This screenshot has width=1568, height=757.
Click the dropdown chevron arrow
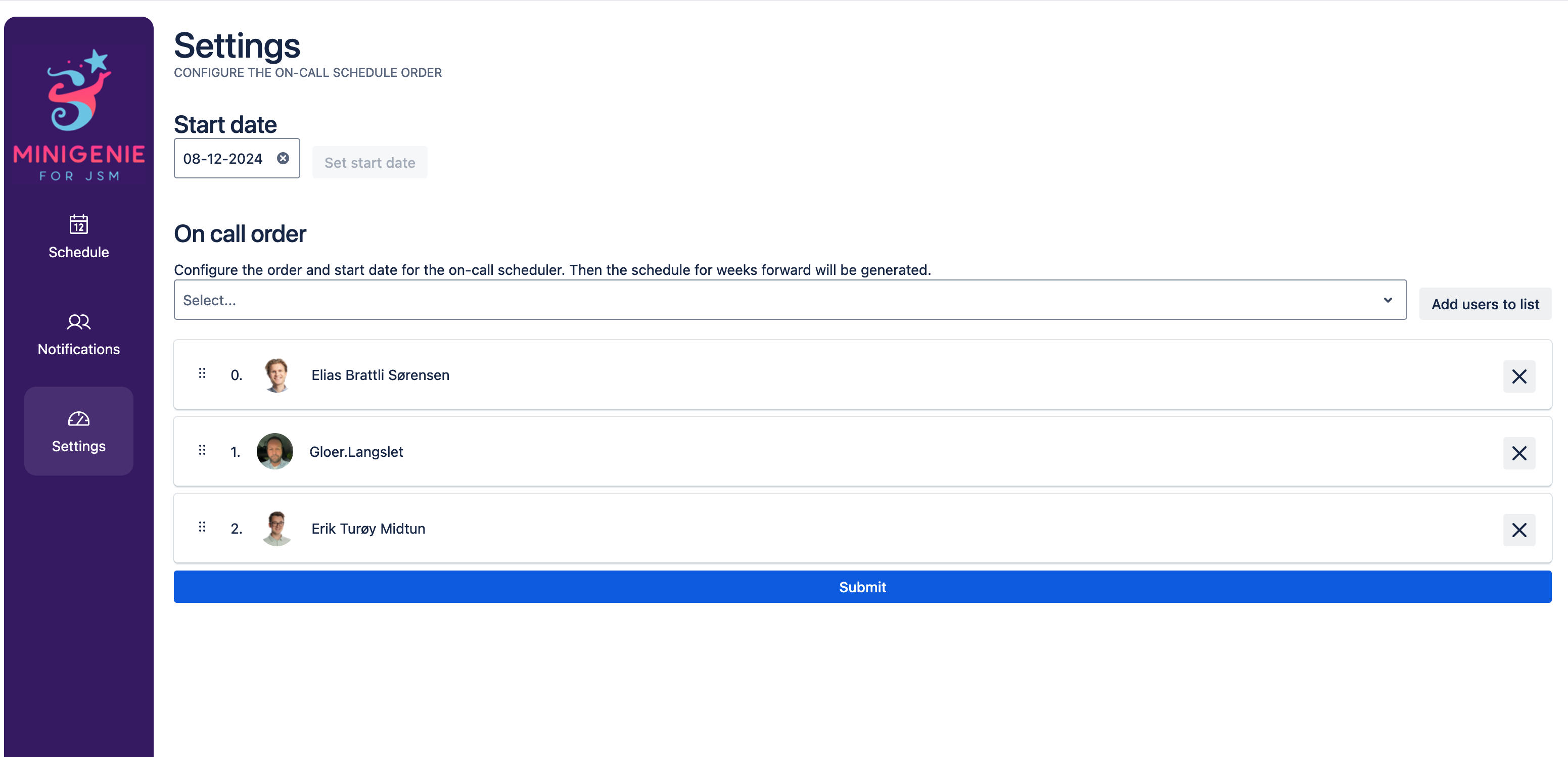1387,300
